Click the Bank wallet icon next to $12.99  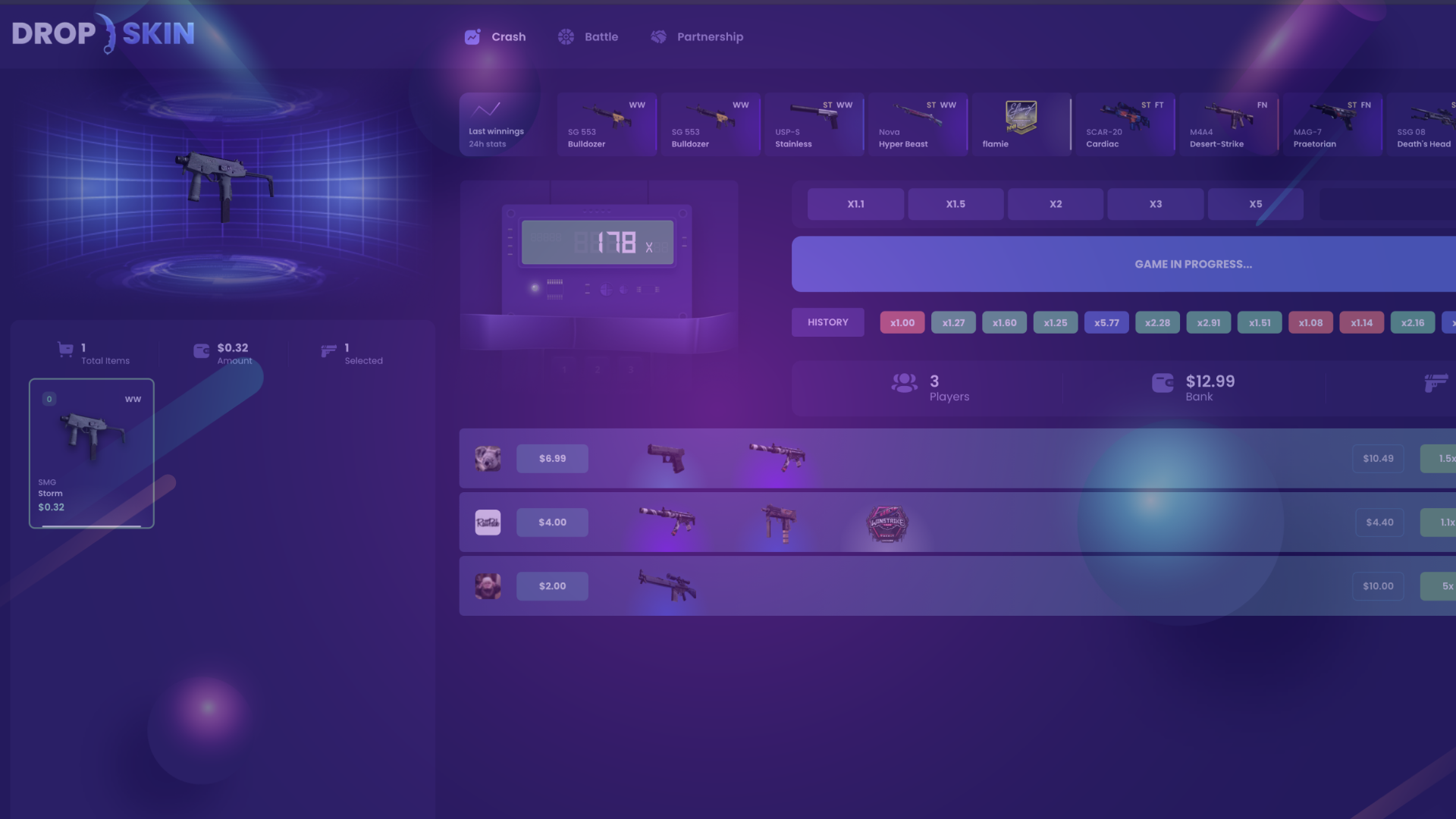point(1163,383)
